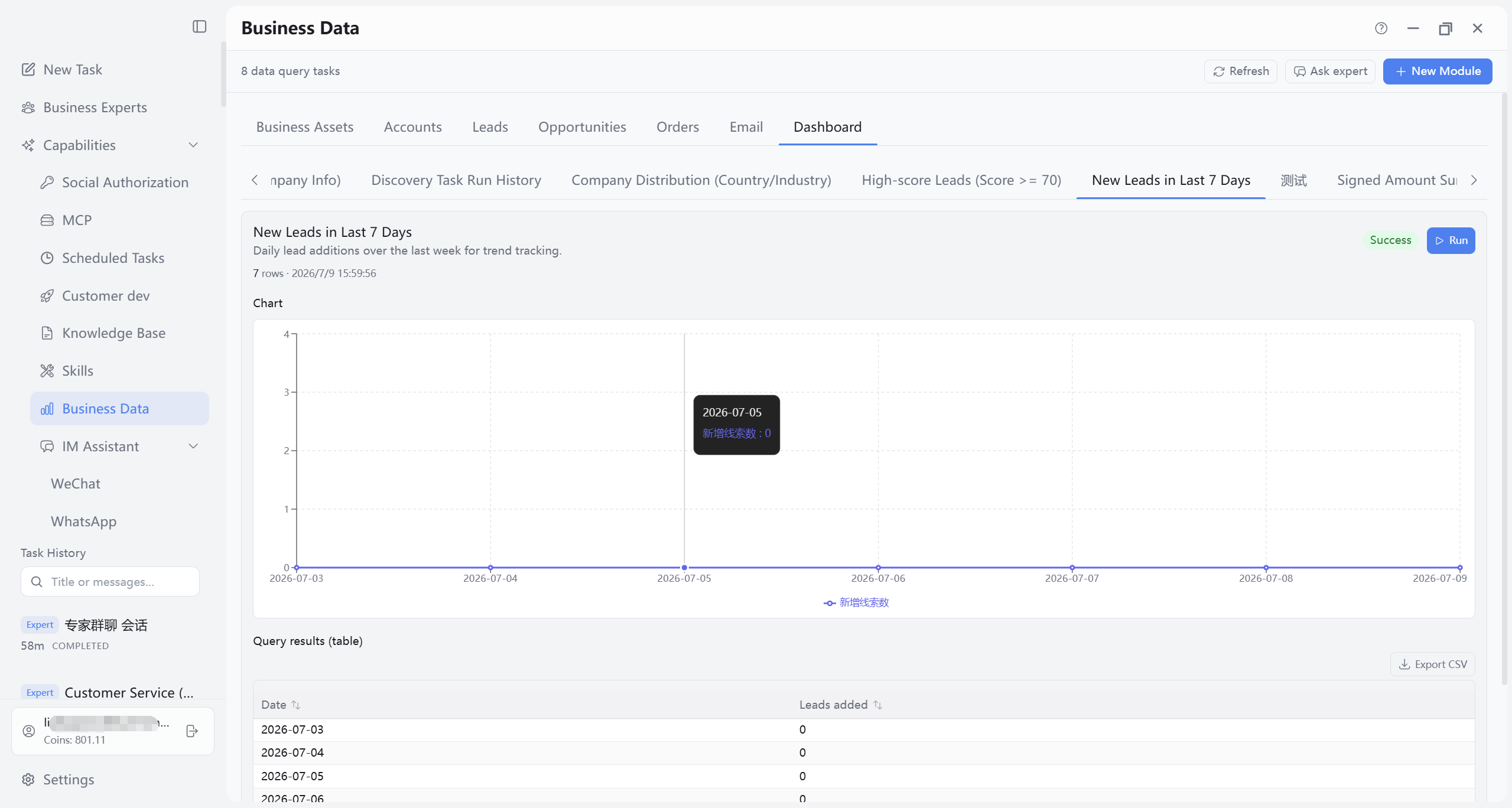Open the WhatsApp assistant item
1512x808 pixels.
83,522
